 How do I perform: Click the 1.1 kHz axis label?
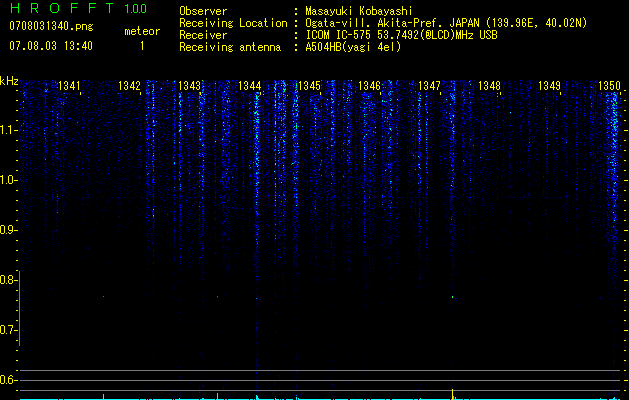click(8, 130)
